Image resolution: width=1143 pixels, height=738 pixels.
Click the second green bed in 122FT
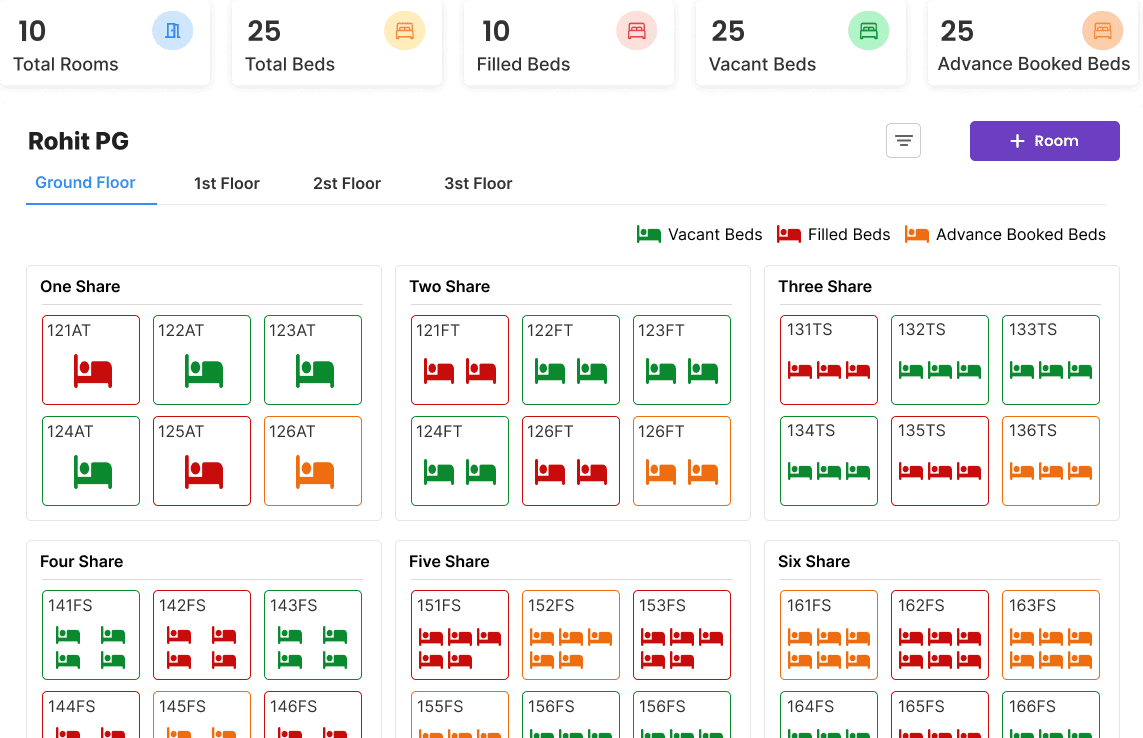coord(592,371)
